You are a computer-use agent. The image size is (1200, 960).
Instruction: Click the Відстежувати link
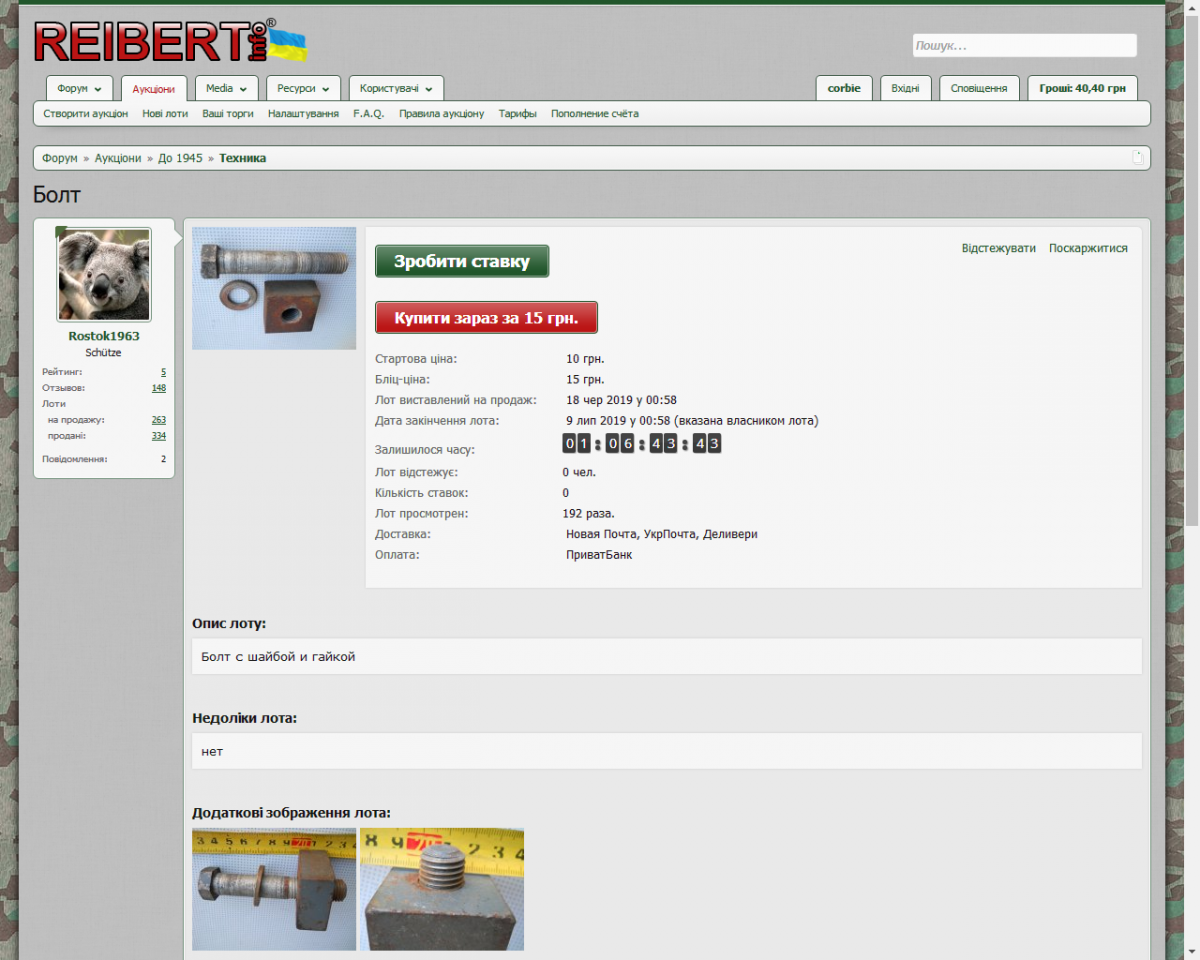998,248
